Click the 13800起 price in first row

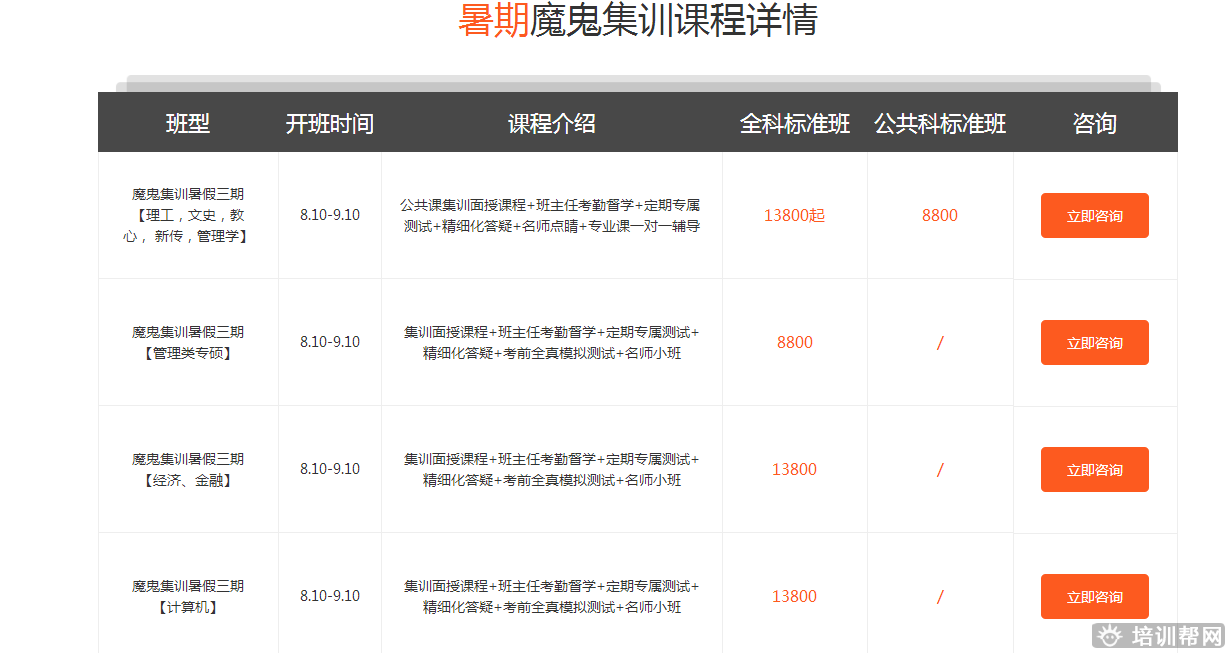pyautogui.click(x=794, y=215)
